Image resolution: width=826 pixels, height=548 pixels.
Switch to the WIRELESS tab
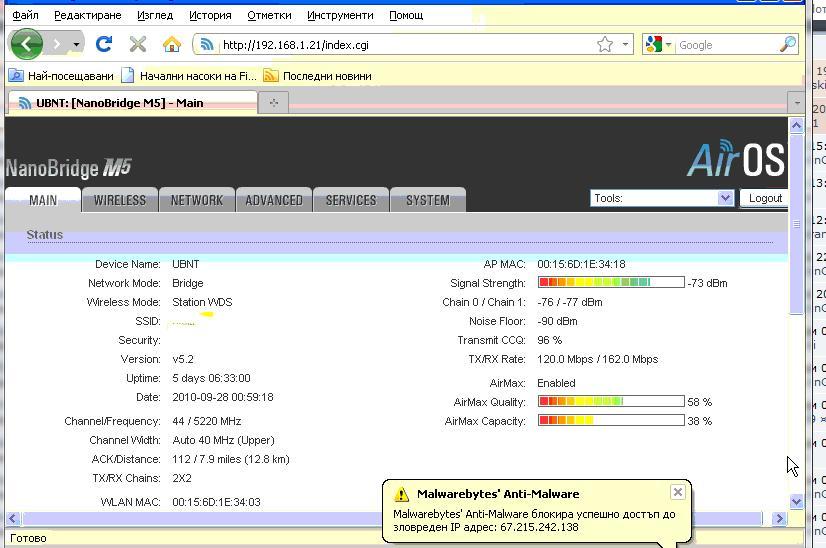point(119,200)
